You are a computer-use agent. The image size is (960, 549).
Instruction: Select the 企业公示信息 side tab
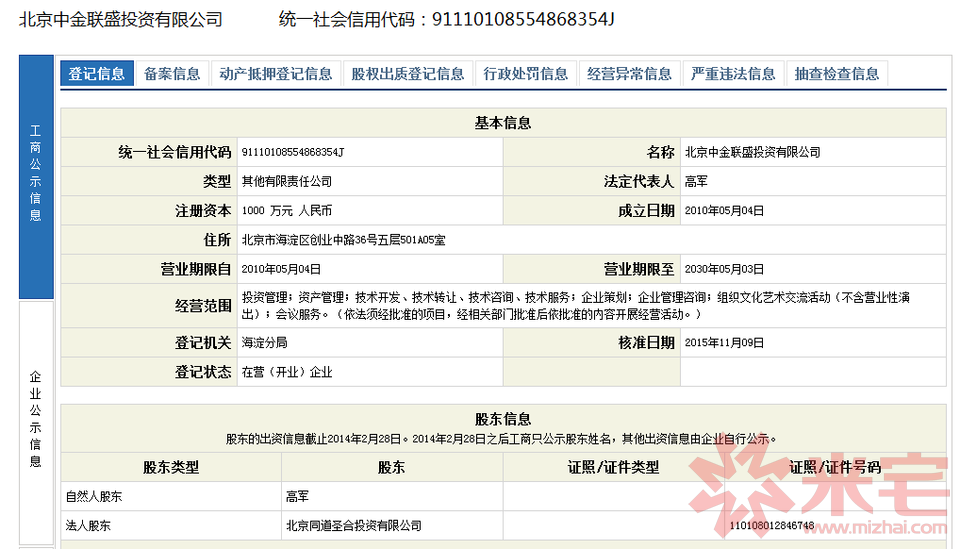(36, 422)
